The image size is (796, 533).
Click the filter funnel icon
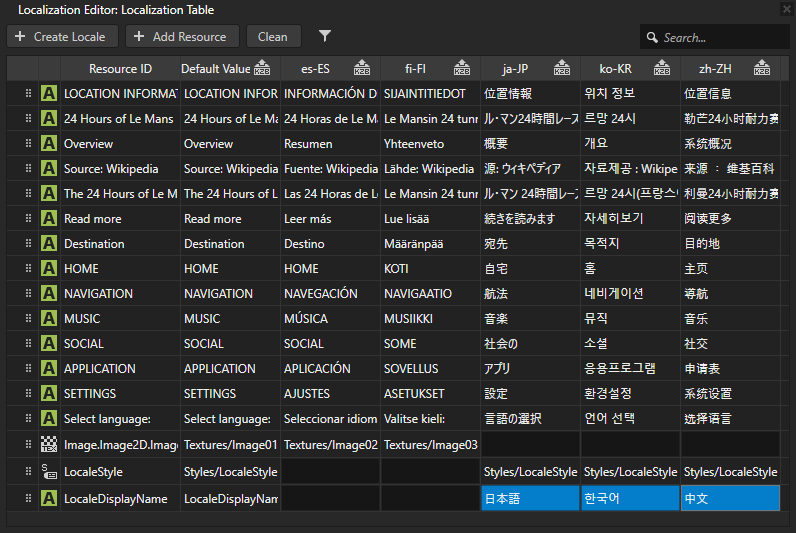[x=325, y=37]
